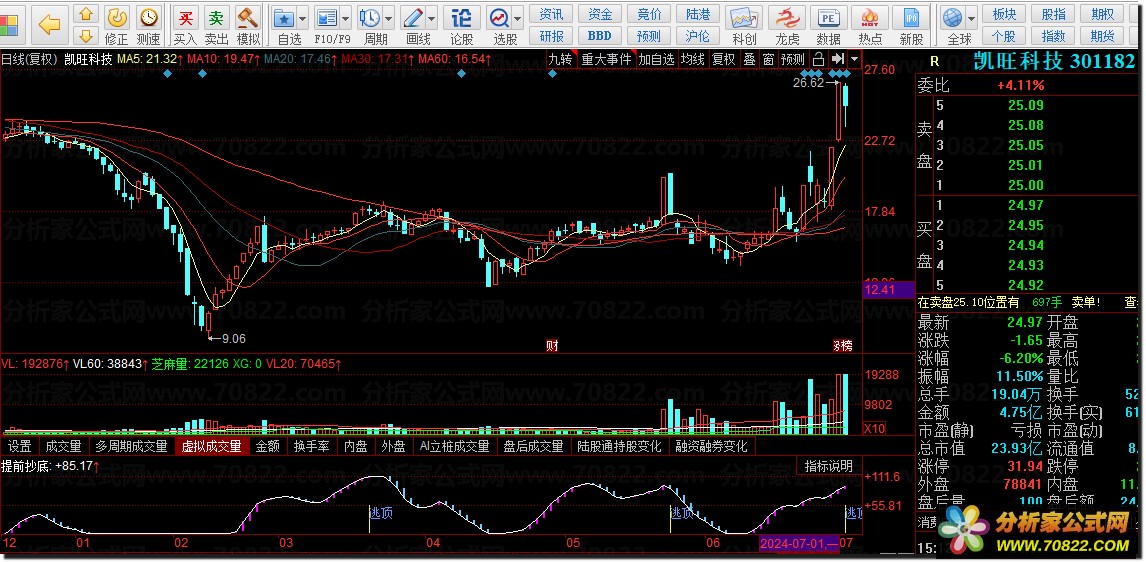Click the 财 marker on the chart
1146x562 pixels.
[552, 346]
